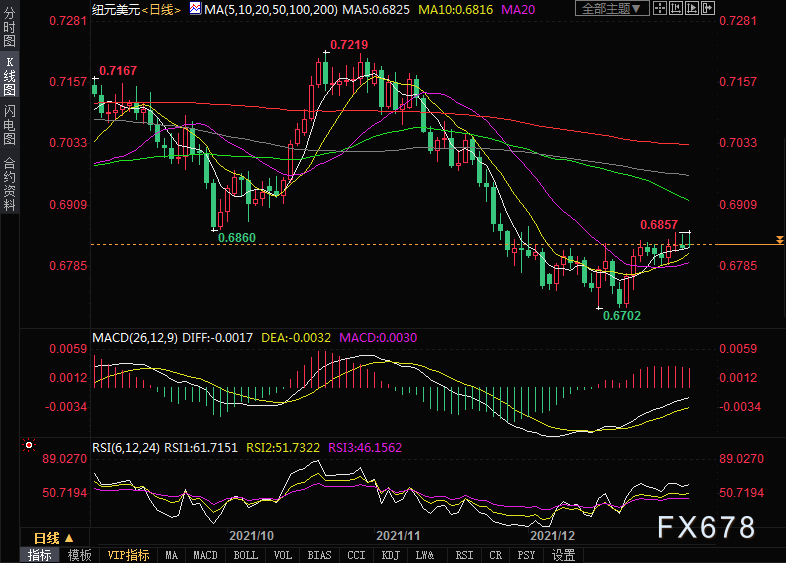This screenshot has height=563, width=786.
Task: Select the MA indicator button
Action: click(x=171, y=555)
